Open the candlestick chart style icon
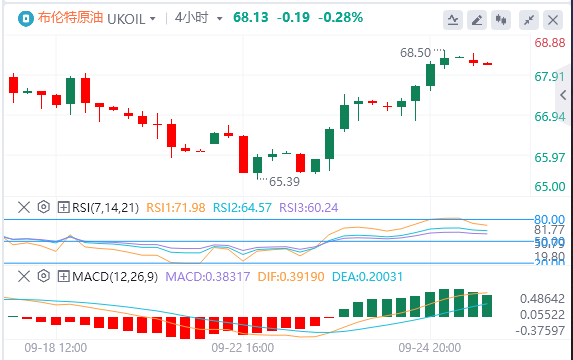 click(x=501, y=20)
